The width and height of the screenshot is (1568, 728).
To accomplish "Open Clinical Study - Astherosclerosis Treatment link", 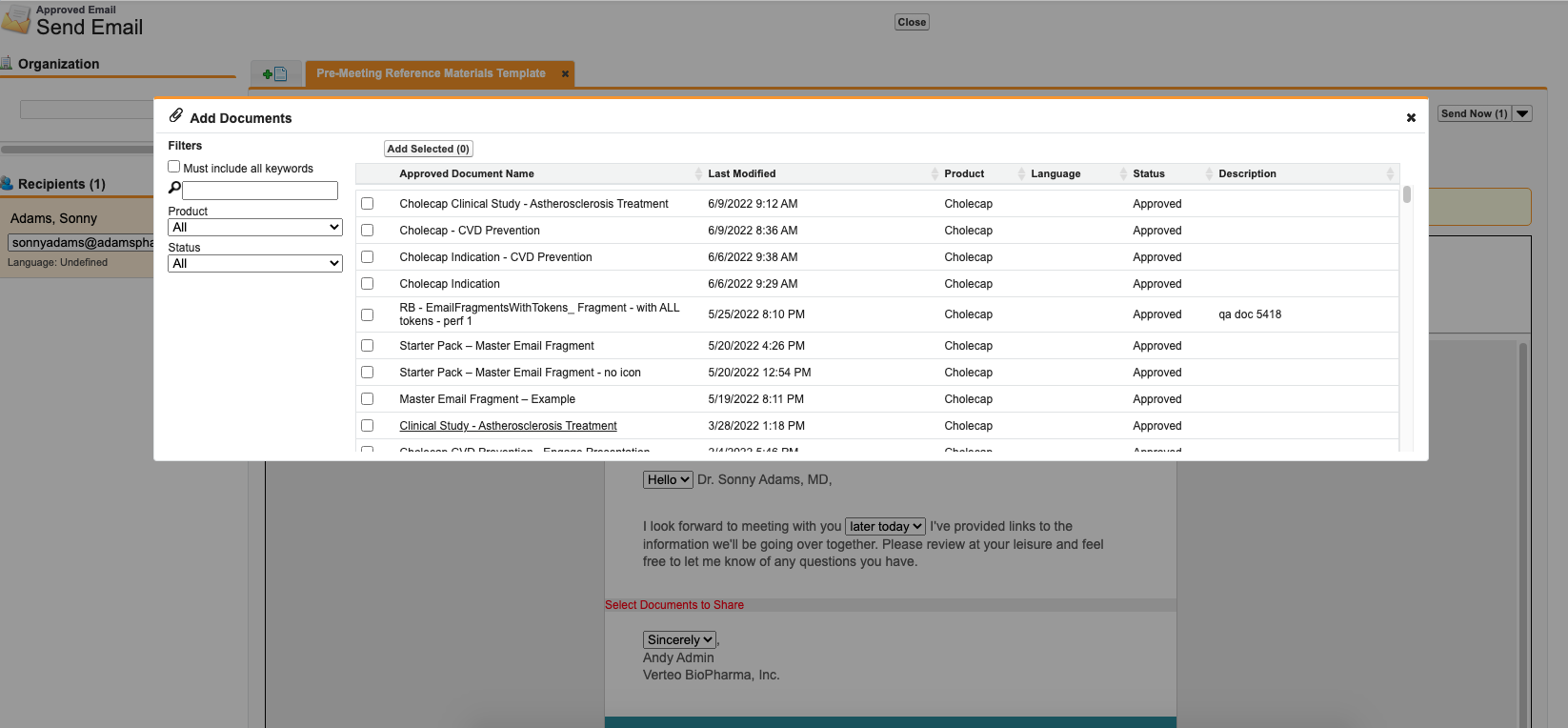I will point(508,426).
